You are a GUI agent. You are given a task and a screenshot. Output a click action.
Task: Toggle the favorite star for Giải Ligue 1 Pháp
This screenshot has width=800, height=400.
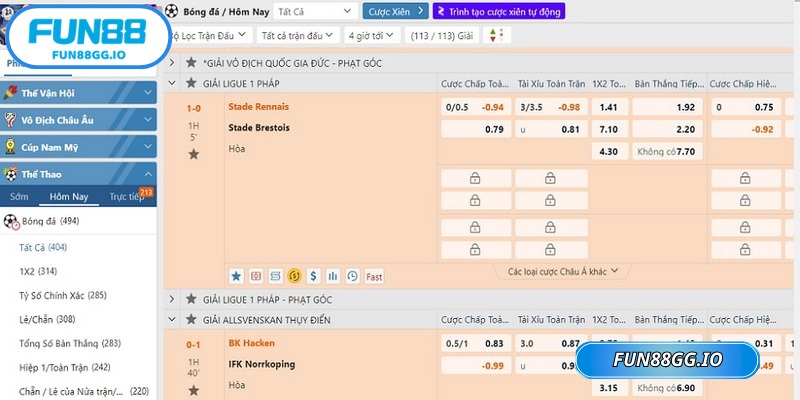[191, 83]
